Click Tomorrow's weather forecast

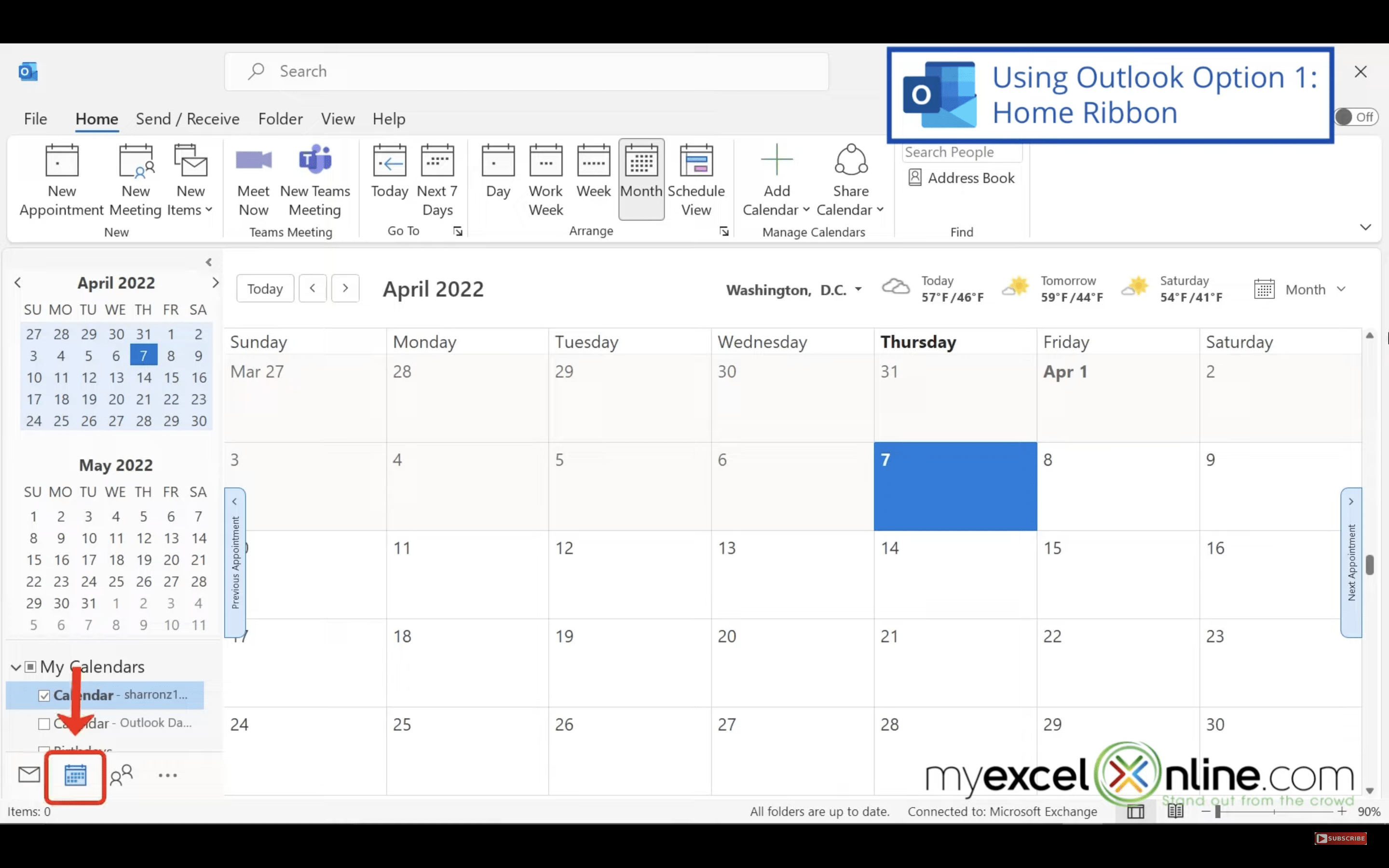pos(1052,289)
